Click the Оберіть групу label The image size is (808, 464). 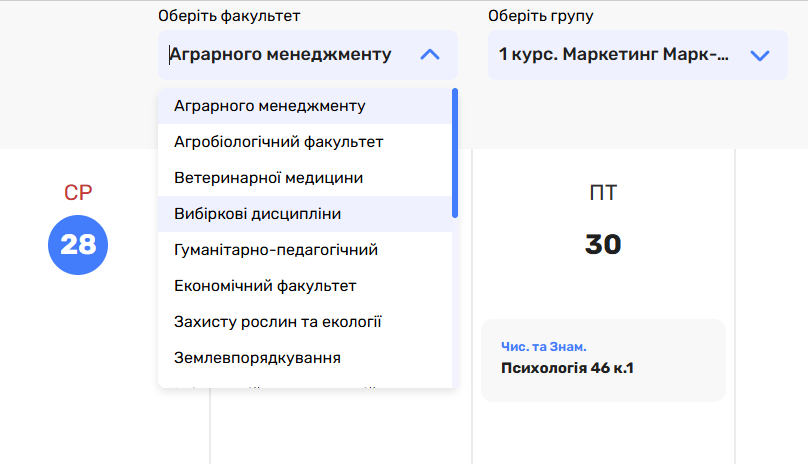[x=538, y=16]
